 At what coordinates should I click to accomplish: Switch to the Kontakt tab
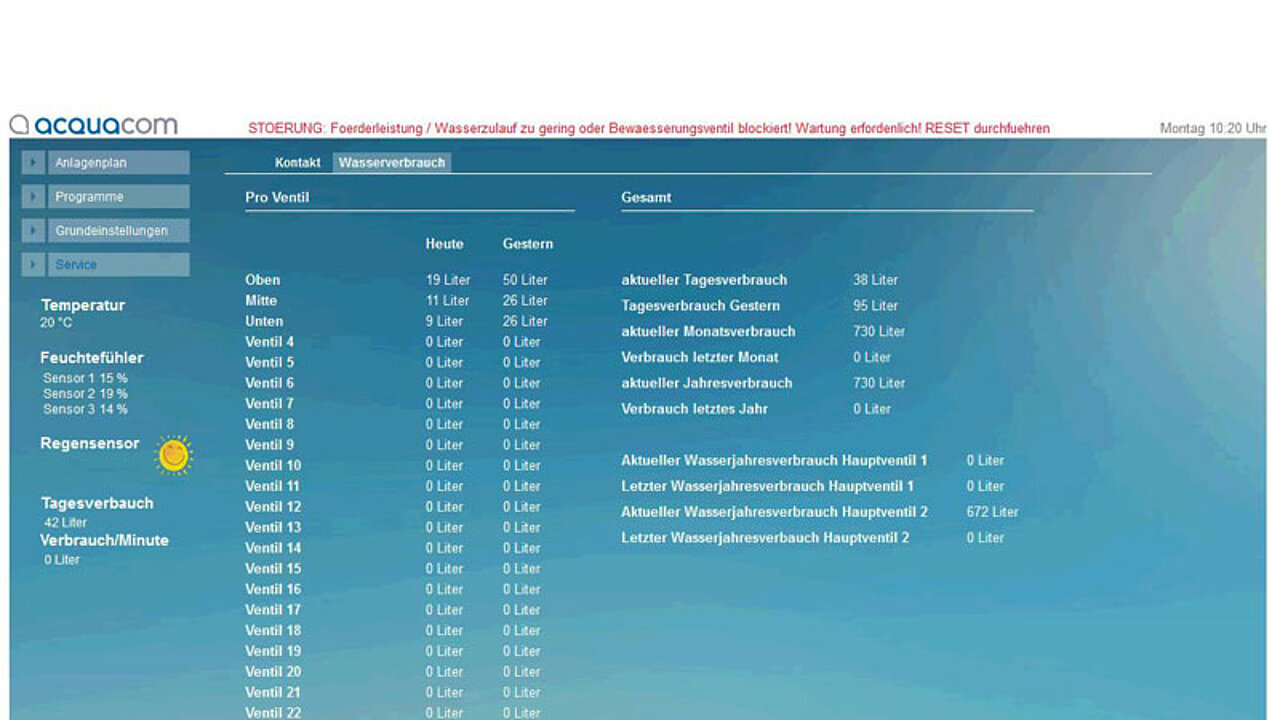click(x=298, y=162)
